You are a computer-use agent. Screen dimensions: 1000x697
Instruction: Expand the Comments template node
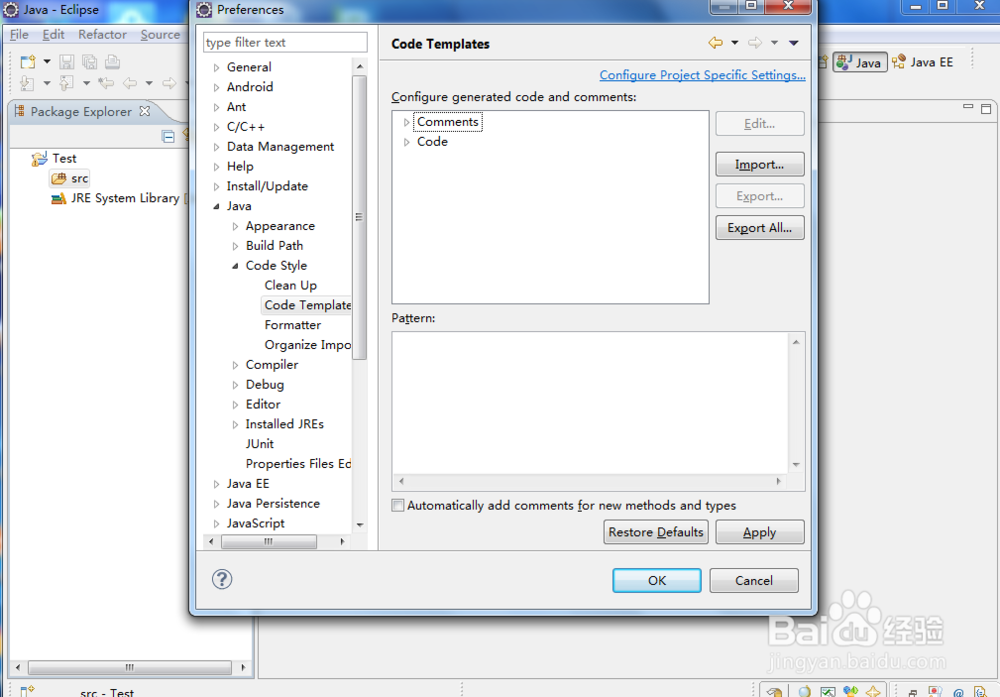406,122
